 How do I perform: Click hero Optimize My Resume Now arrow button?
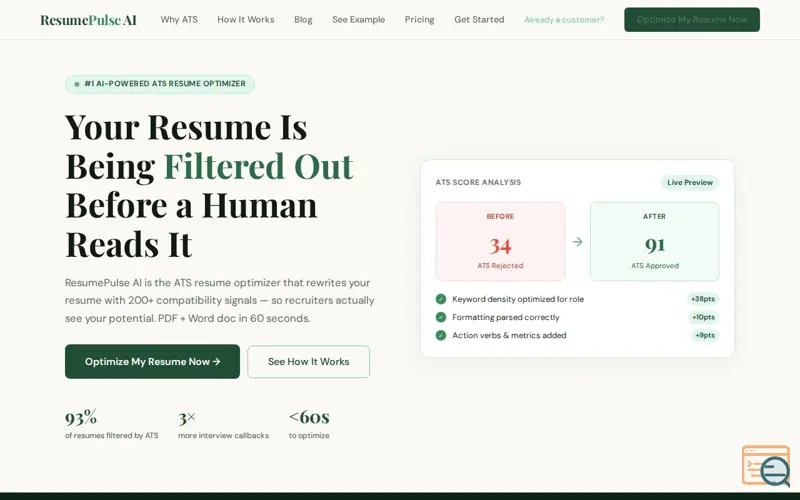[x=152, y=361]
